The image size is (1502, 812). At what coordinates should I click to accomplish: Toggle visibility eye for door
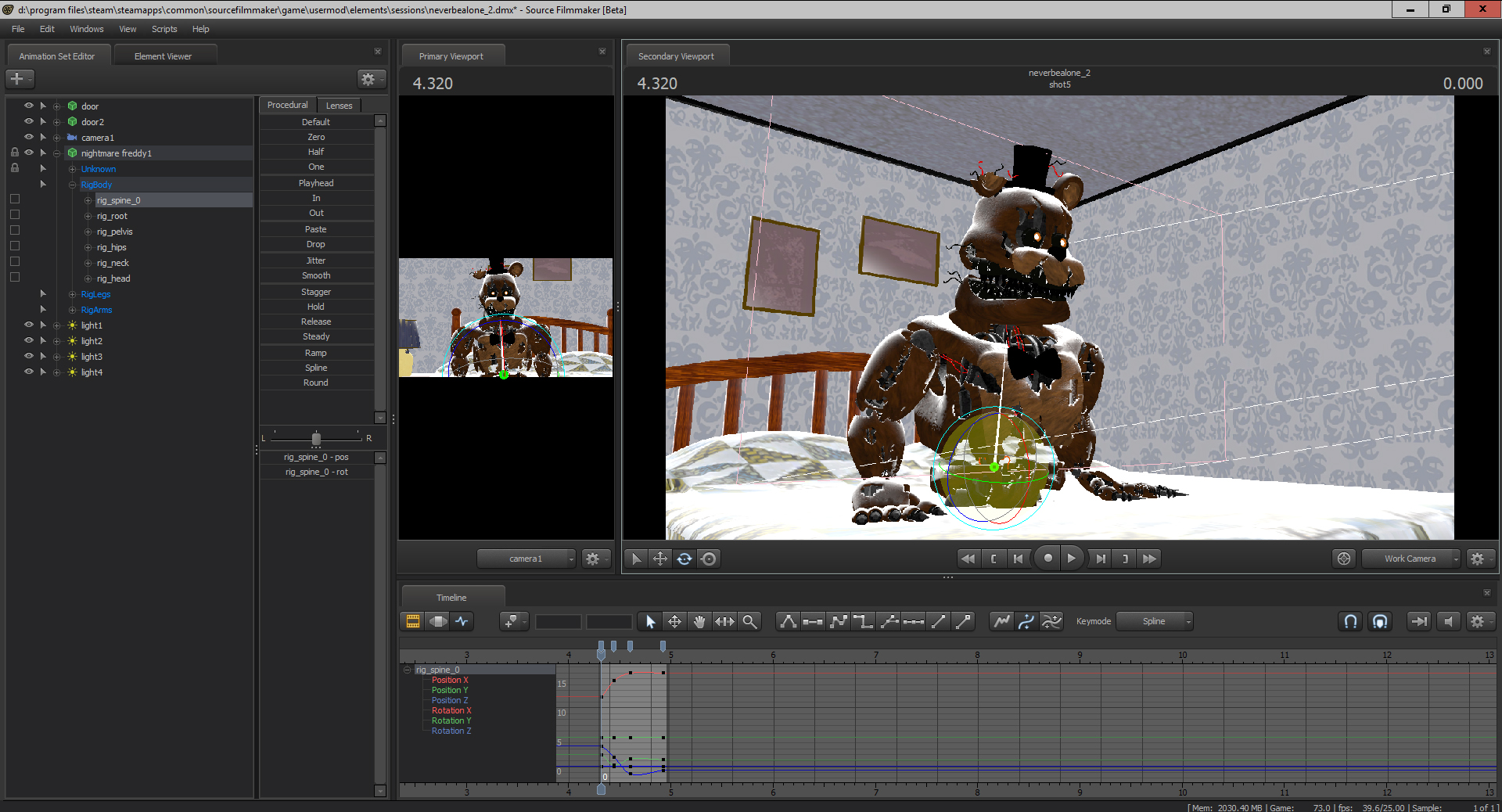(29, 106)
